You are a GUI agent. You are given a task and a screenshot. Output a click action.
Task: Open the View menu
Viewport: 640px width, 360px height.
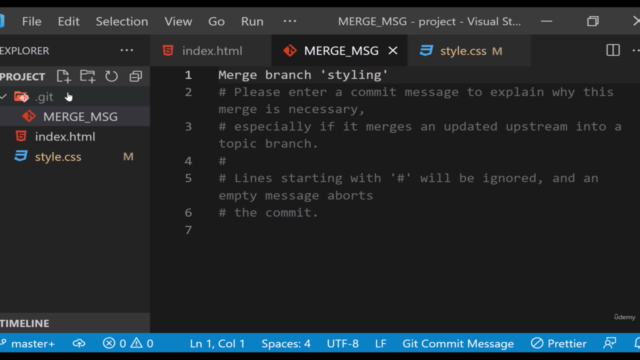pyautogui.click(x=178, y=21)
